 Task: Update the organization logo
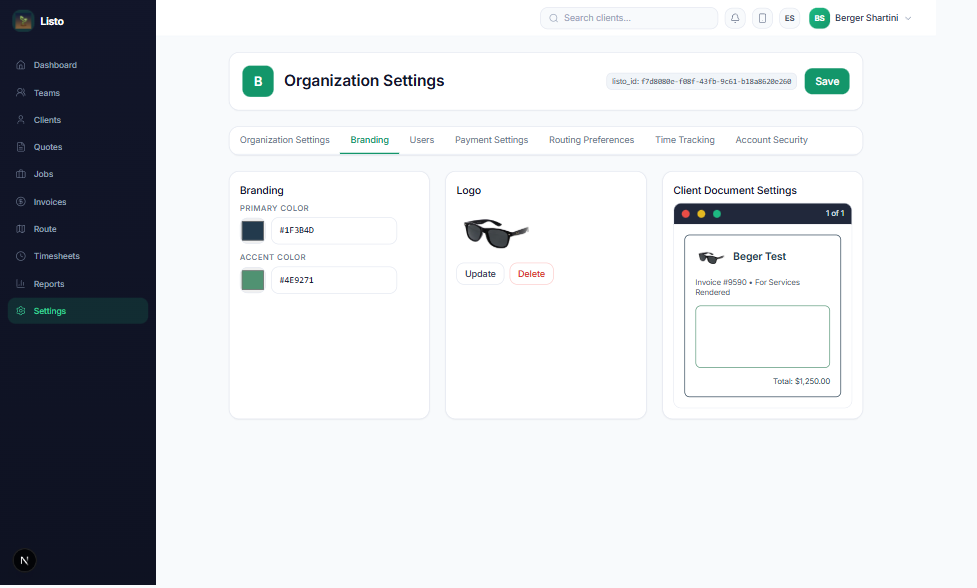[480, 273]
